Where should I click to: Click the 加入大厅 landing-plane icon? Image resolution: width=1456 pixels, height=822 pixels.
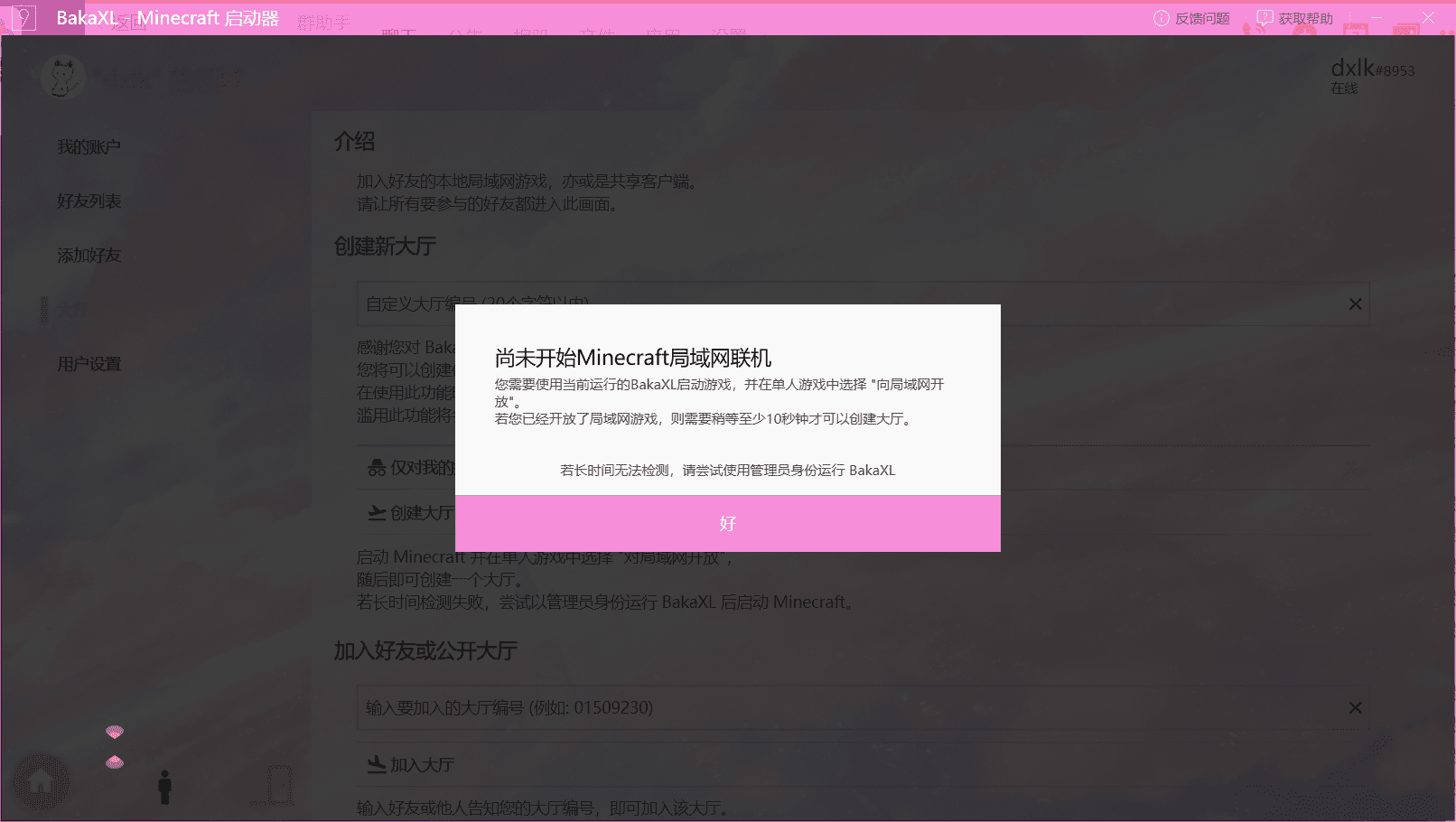377,763
